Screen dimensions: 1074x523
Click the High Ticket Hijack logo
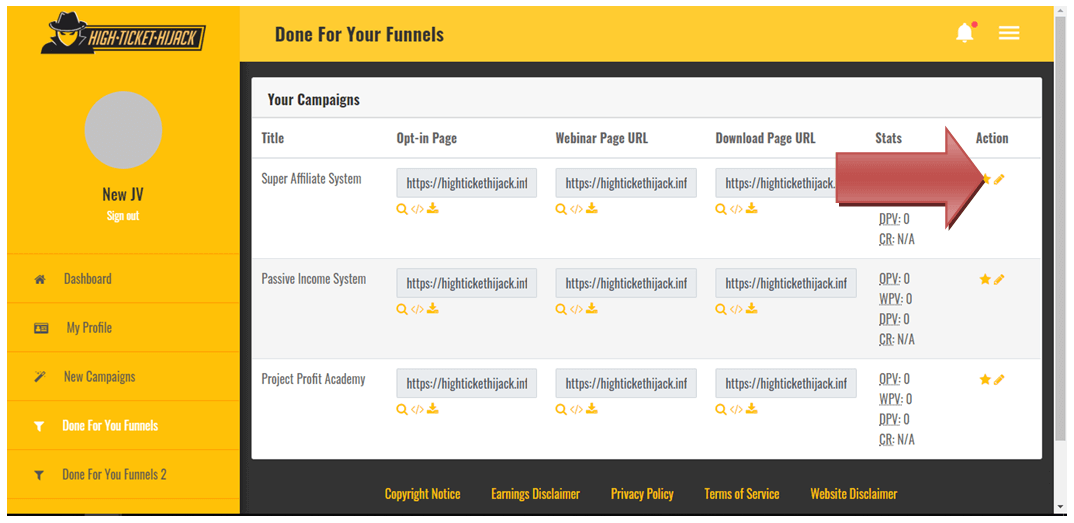click(123, 35)
